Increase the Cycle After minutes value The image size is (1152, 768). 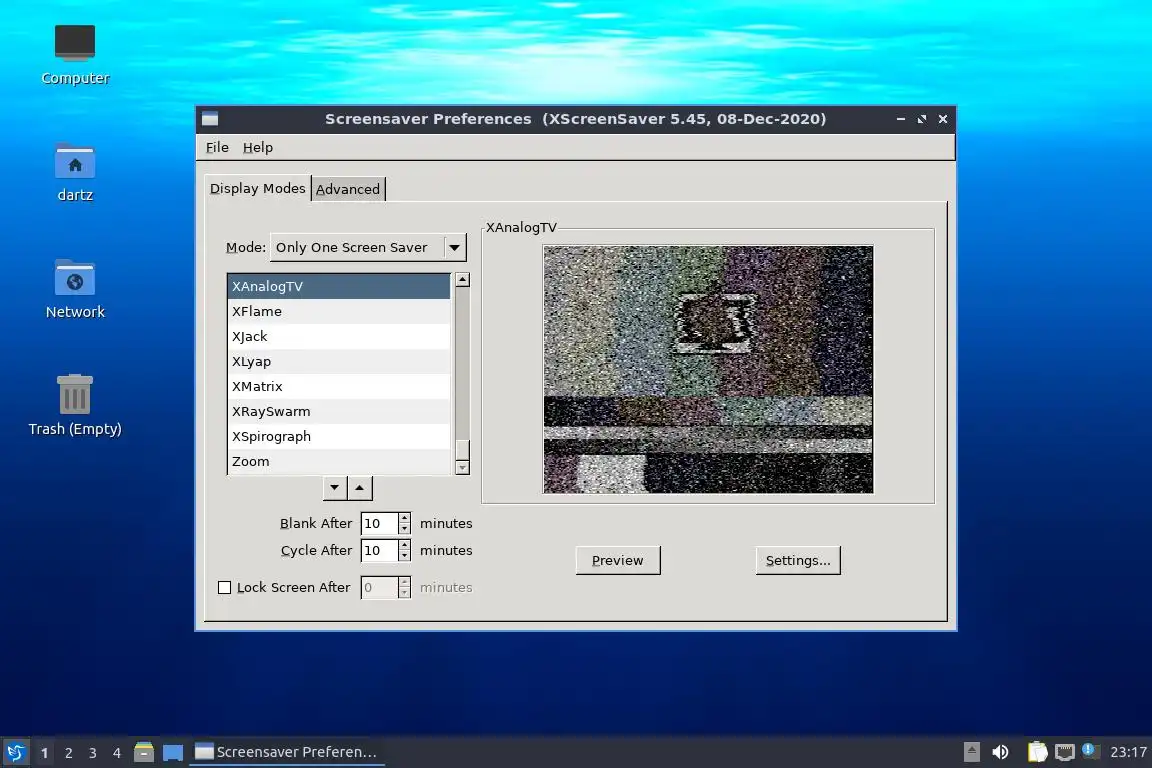tap(404, 545)
